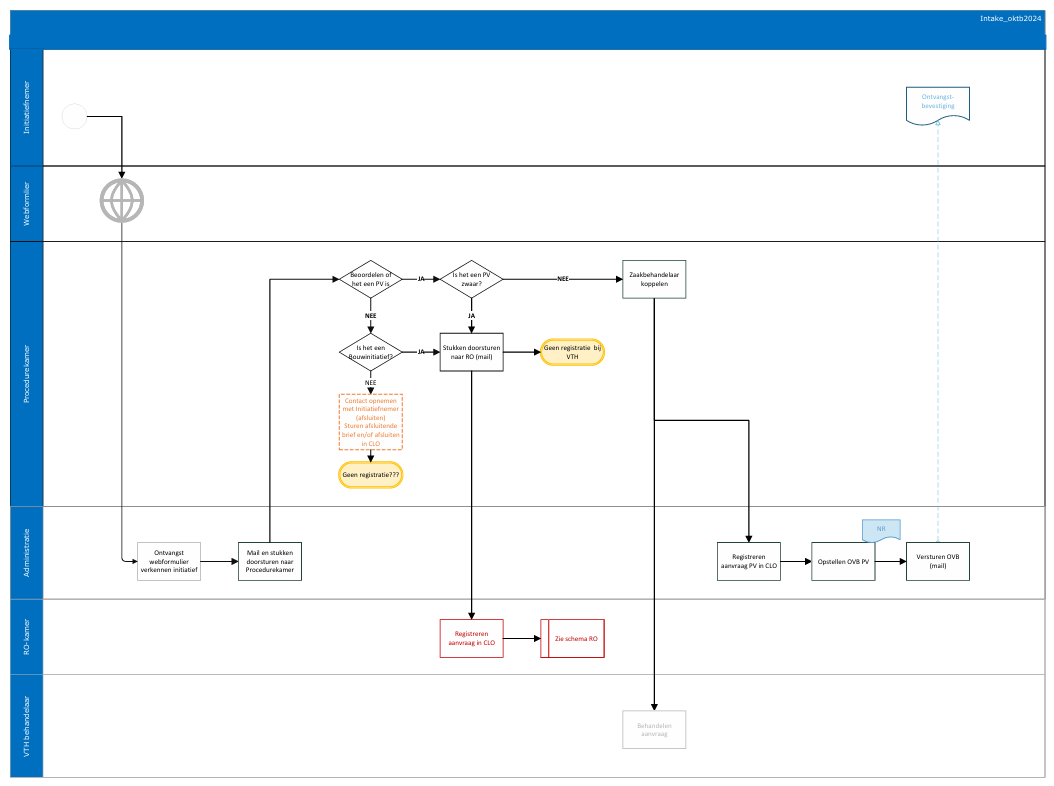Select the 'Opstellen OVB PV' box

[843, 561]
